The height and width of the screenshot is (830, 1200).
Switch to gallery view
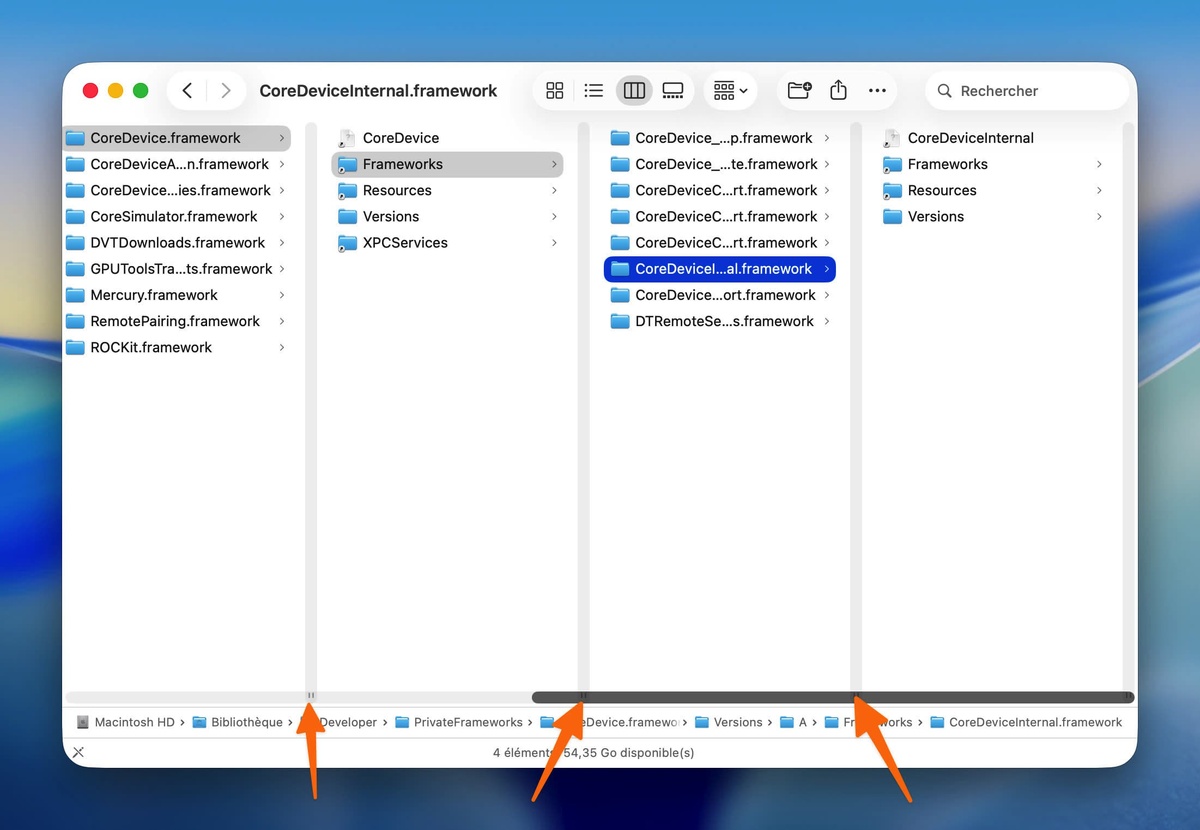tap(673, 91)
